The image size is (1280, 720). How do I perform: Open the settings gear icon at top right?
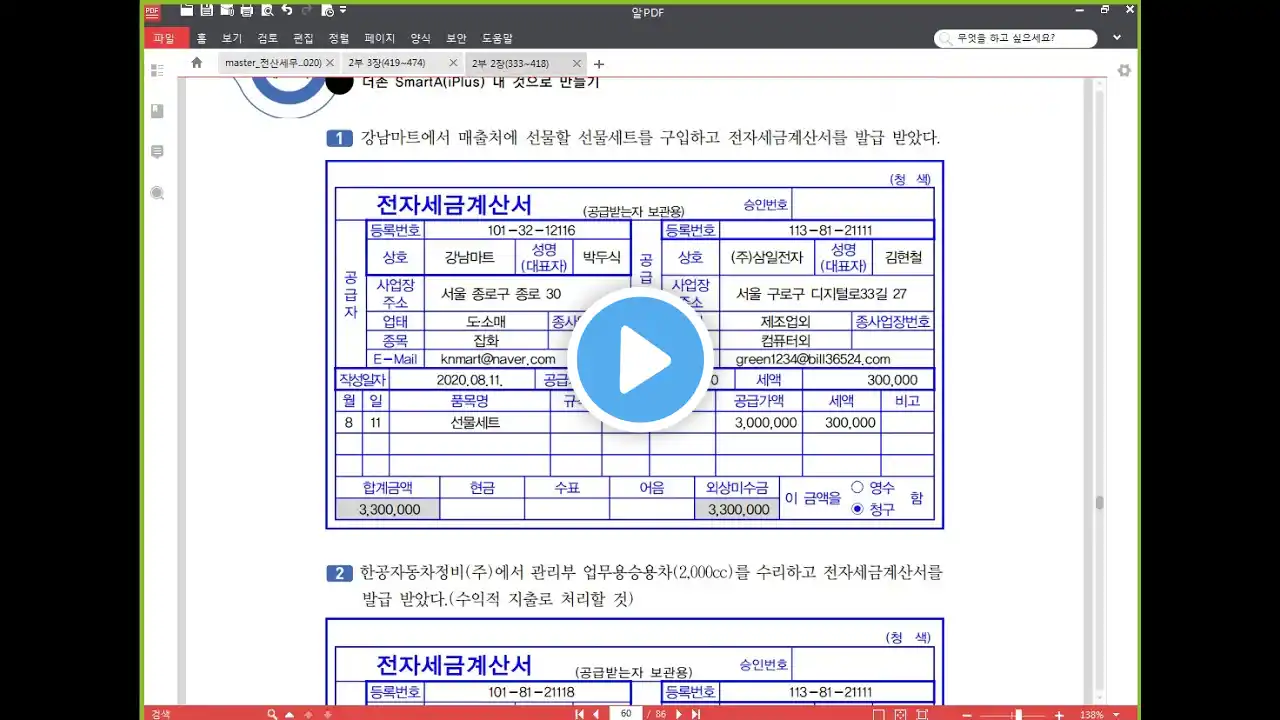coord(1124,70)
